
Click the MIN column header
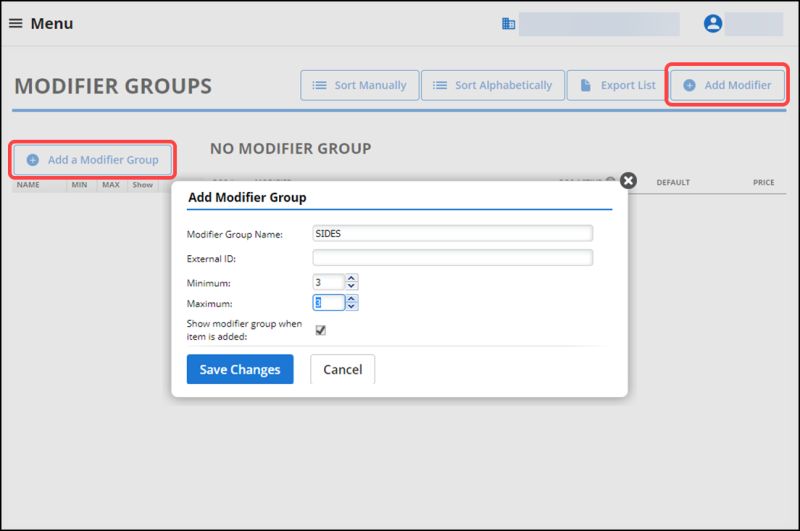pos(79,185)
